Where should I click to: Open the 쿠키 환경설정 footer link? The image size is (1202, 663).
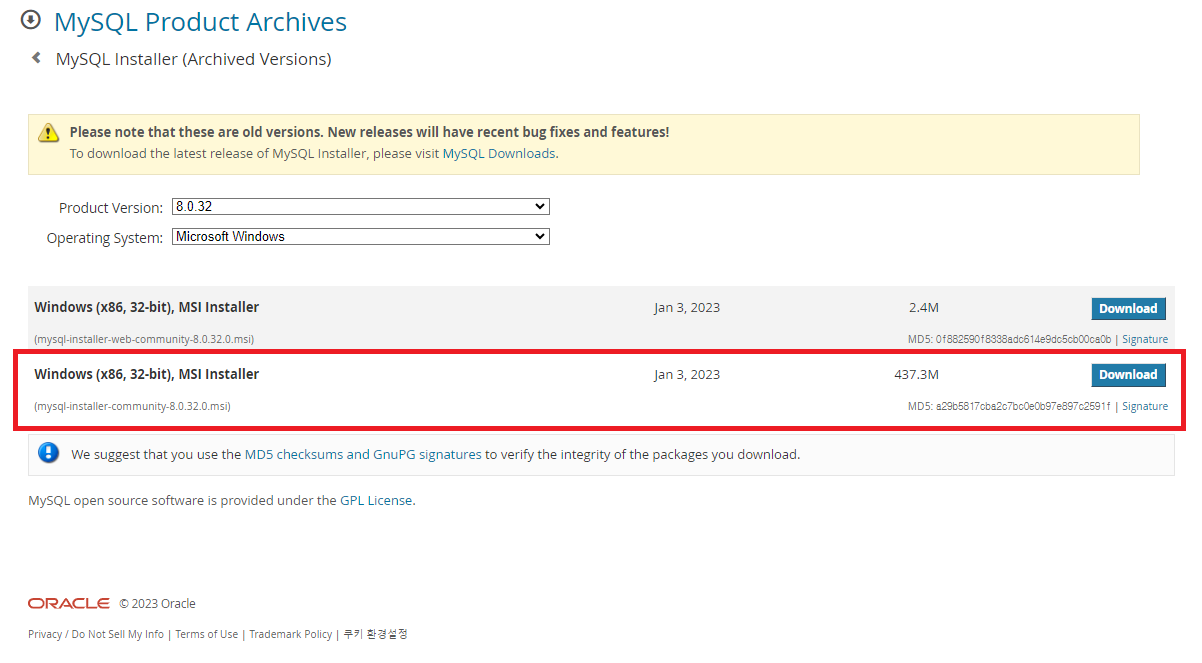coord(376,634)
